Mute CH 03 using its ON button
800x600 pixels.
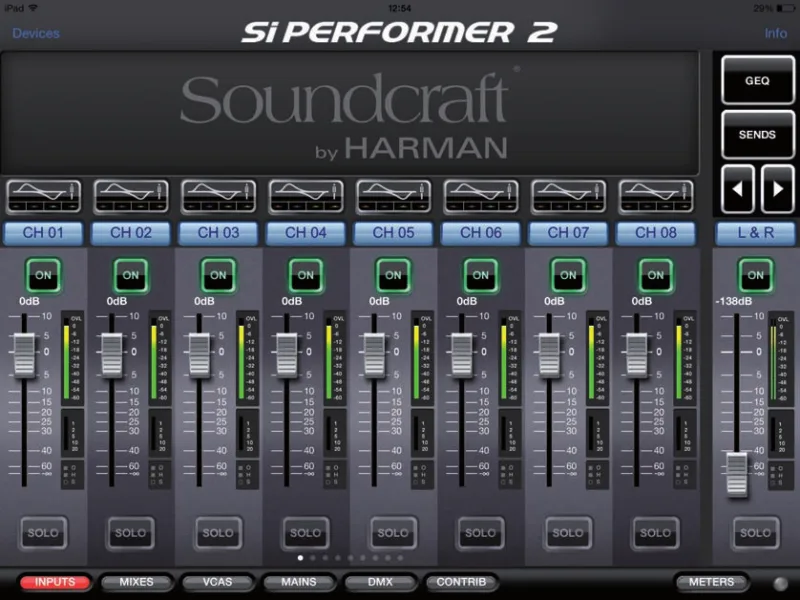[218, 276]
